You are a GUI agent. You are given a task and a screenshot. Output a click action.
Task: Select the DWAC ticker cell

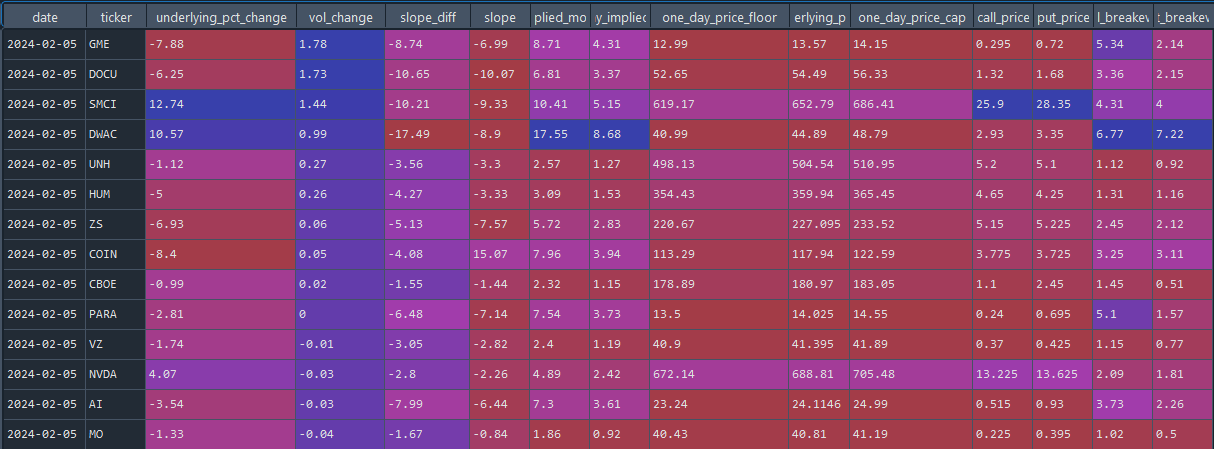pos(116,135)
